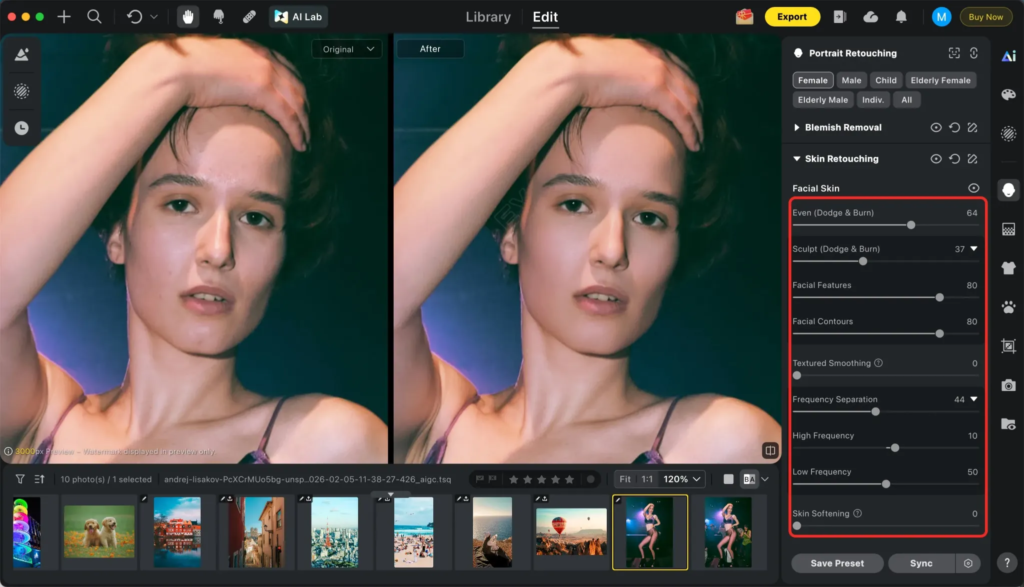Click the Facial Features slider handle
The image size is (1024, 587).
coord(939,297)
